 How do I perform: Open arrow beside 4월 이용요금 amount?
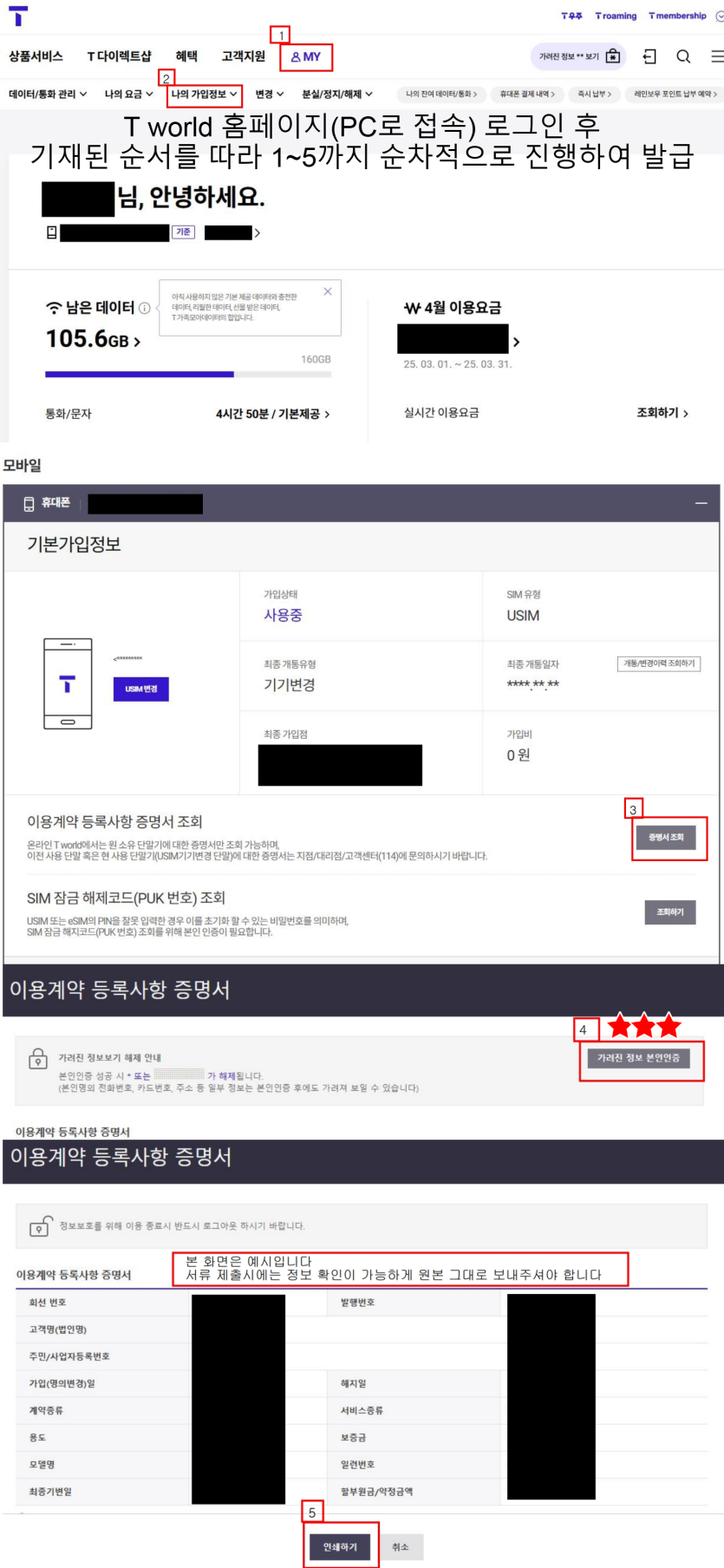click(516, 342)
